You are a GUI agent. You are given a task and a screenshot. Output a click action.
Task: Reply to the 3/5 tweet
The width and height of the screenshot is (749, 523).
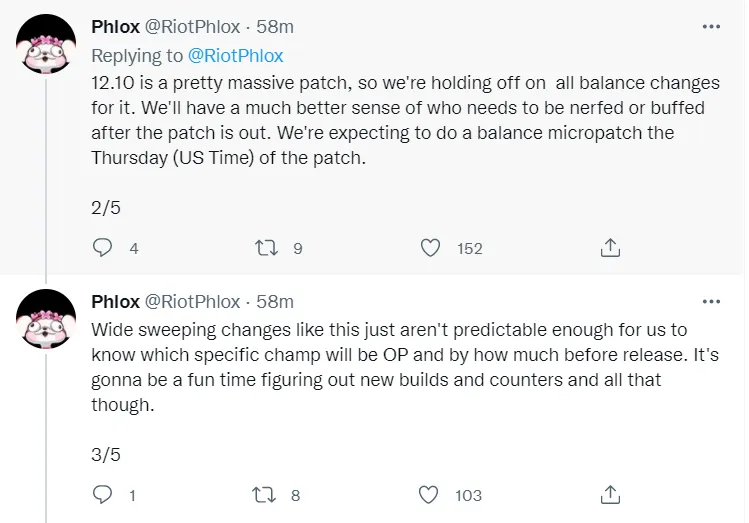click(x=102, y=494)
